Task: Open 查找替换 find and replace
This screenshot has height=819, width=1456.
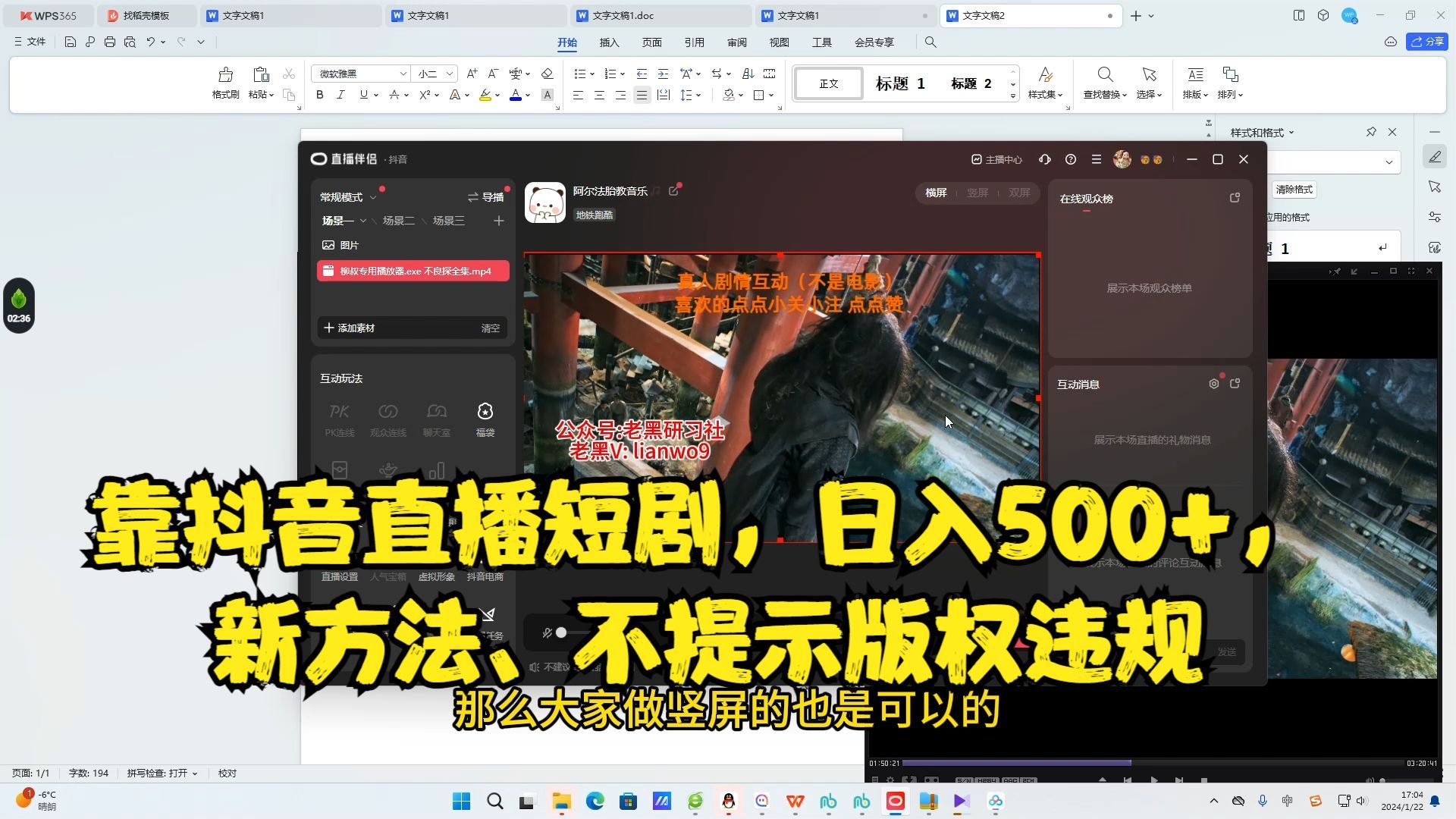Action: tap(1105, 83)
